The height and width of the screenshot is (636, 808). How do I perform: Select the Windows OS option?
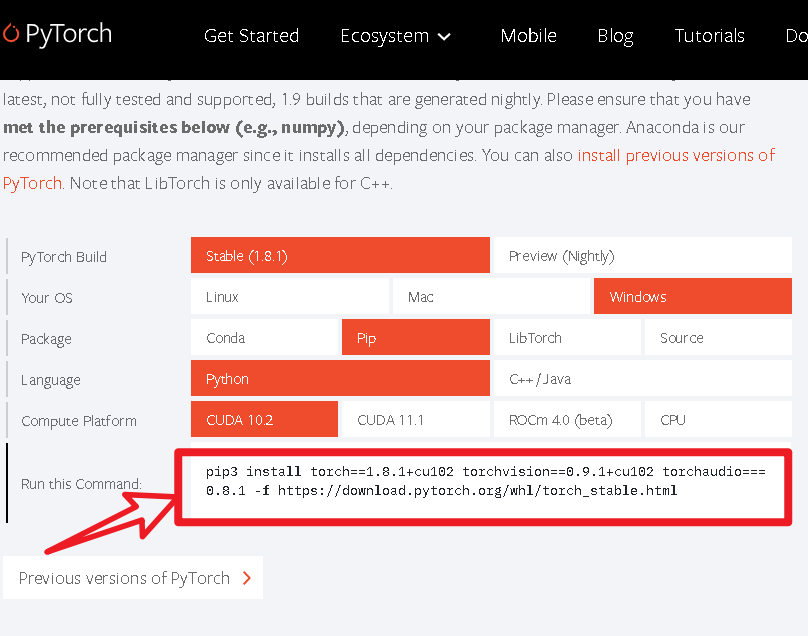tap(692, 296)
